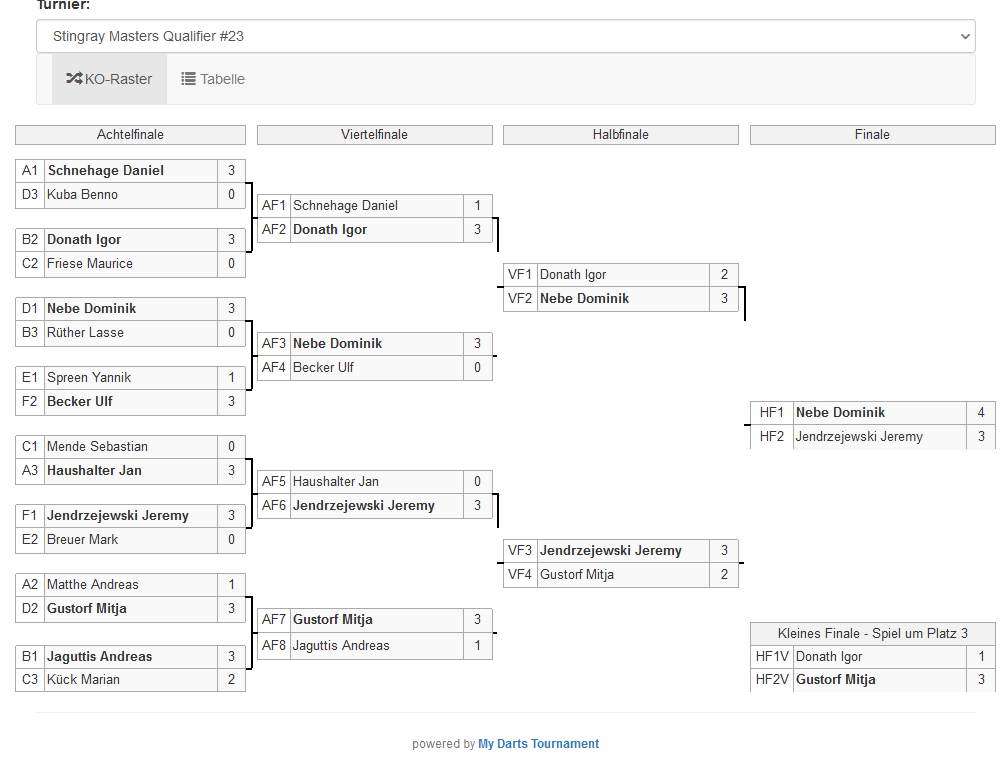The height and width of the screenshot is (758, 1008).
Task: Switch to the Tabelle tab
Action: 212,79
